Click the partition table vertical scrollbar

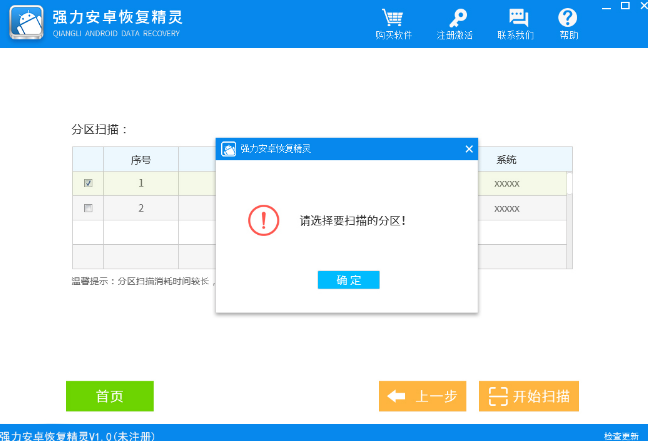point(569,220)
